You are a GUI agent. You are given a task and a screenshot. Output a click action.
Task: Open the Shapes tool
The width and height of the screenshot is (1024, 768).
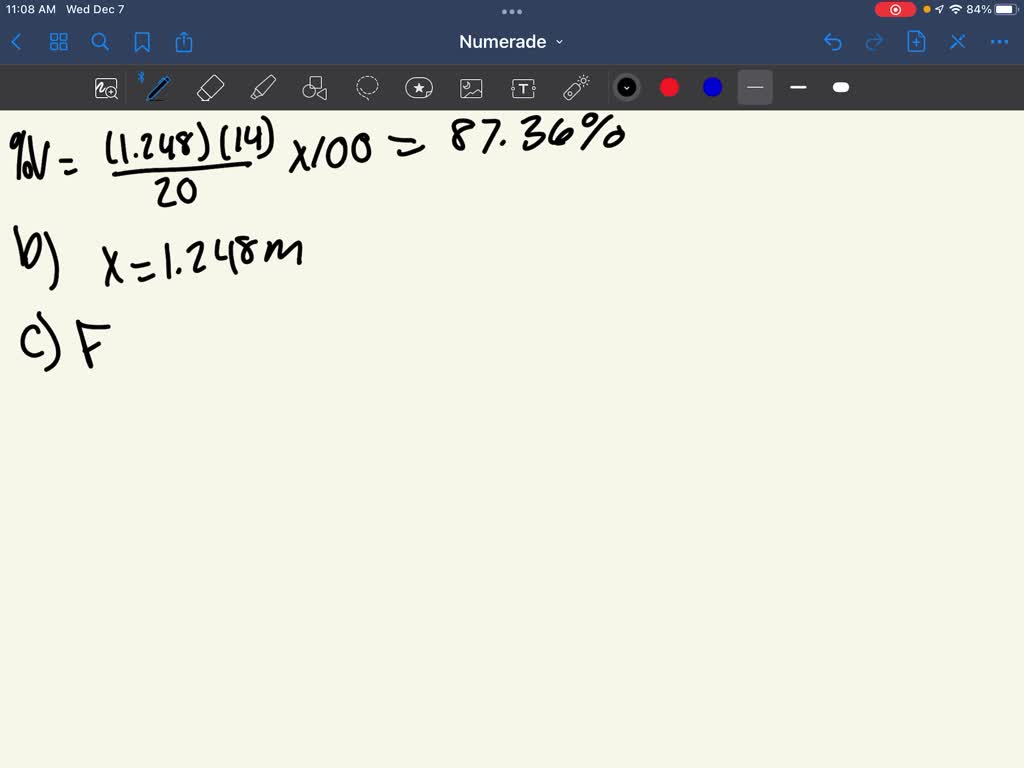pos(315,88)
